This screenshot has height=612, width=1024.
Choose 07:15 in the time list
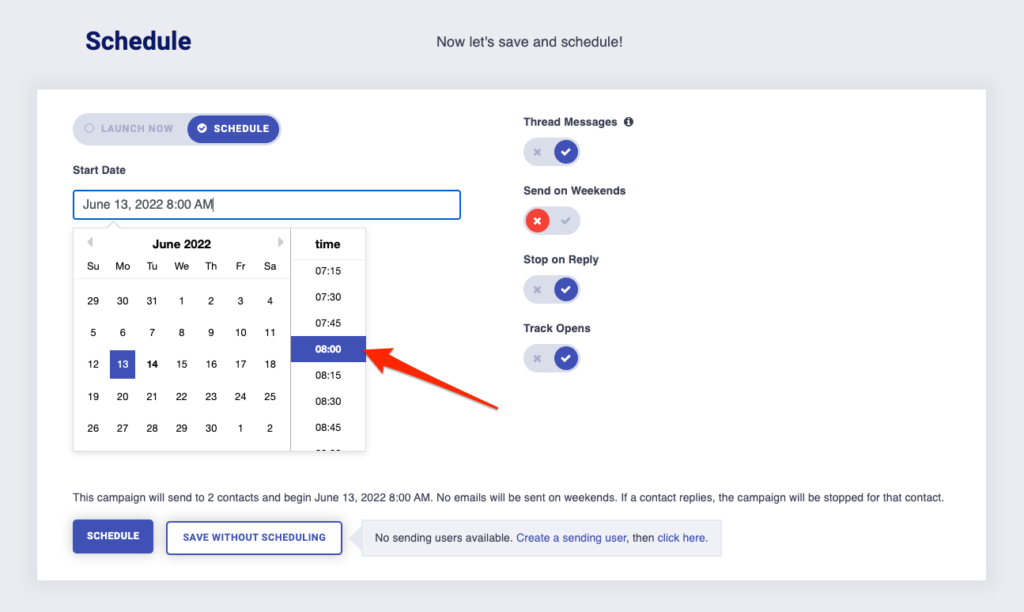coord(328,270)
